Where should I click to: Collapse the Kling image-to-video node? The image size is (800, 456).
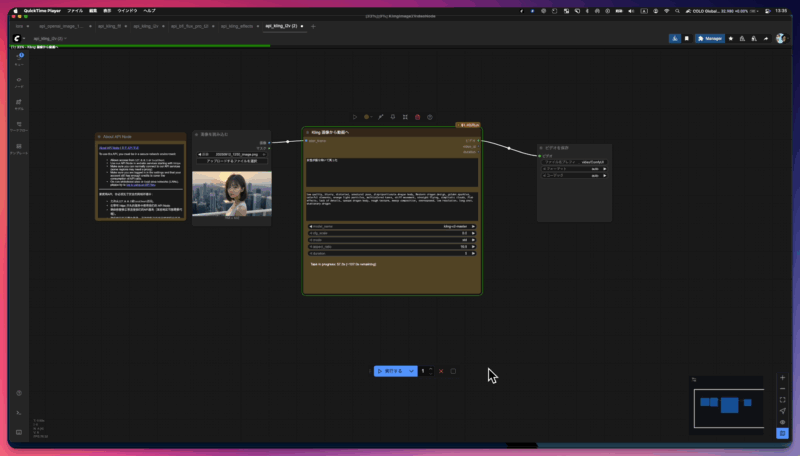click(x=308, y=132)
